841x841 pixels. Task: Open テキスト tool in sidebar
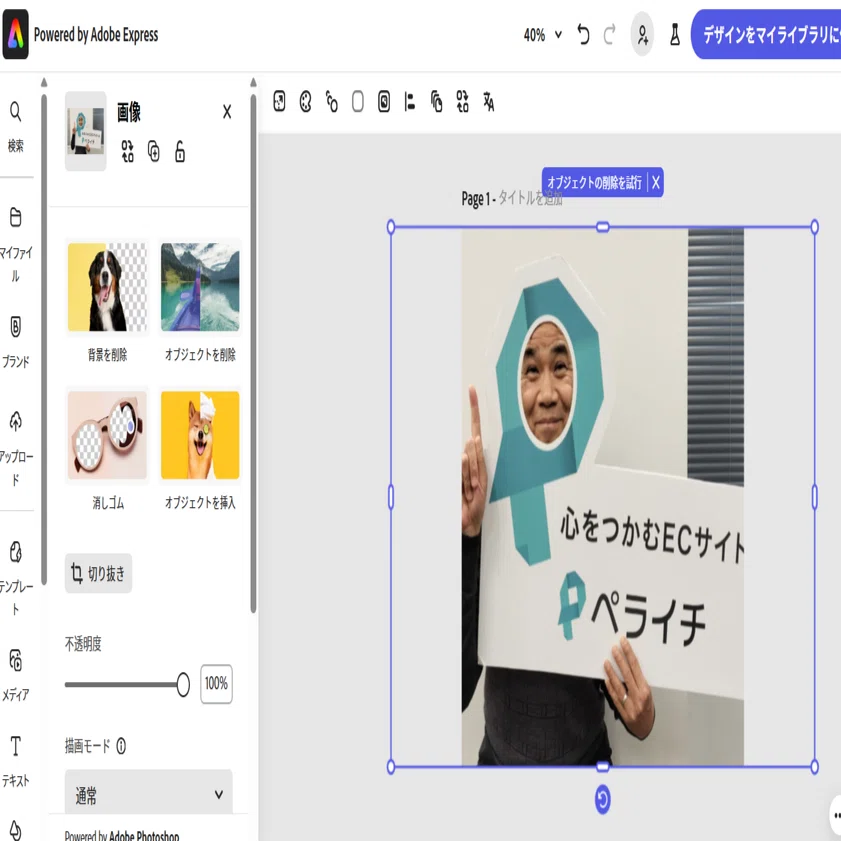[x=16, y=761]
